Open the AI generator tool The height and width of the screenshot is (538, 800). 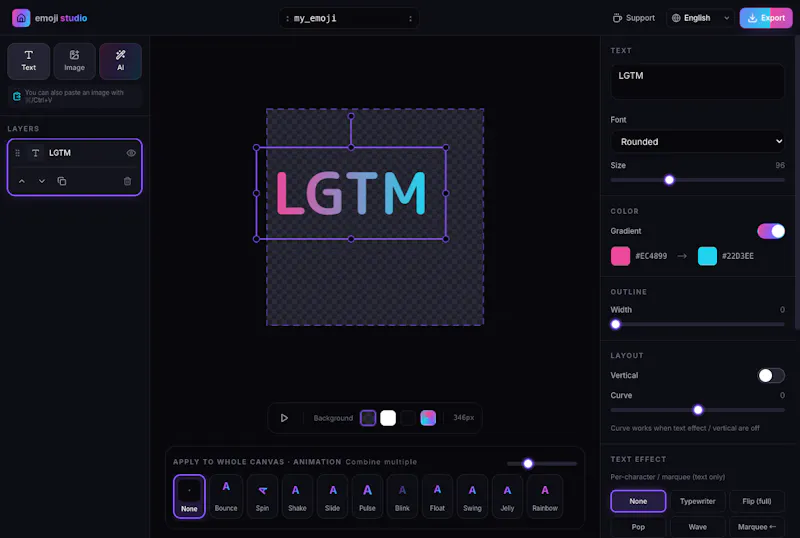click(120, 61)
